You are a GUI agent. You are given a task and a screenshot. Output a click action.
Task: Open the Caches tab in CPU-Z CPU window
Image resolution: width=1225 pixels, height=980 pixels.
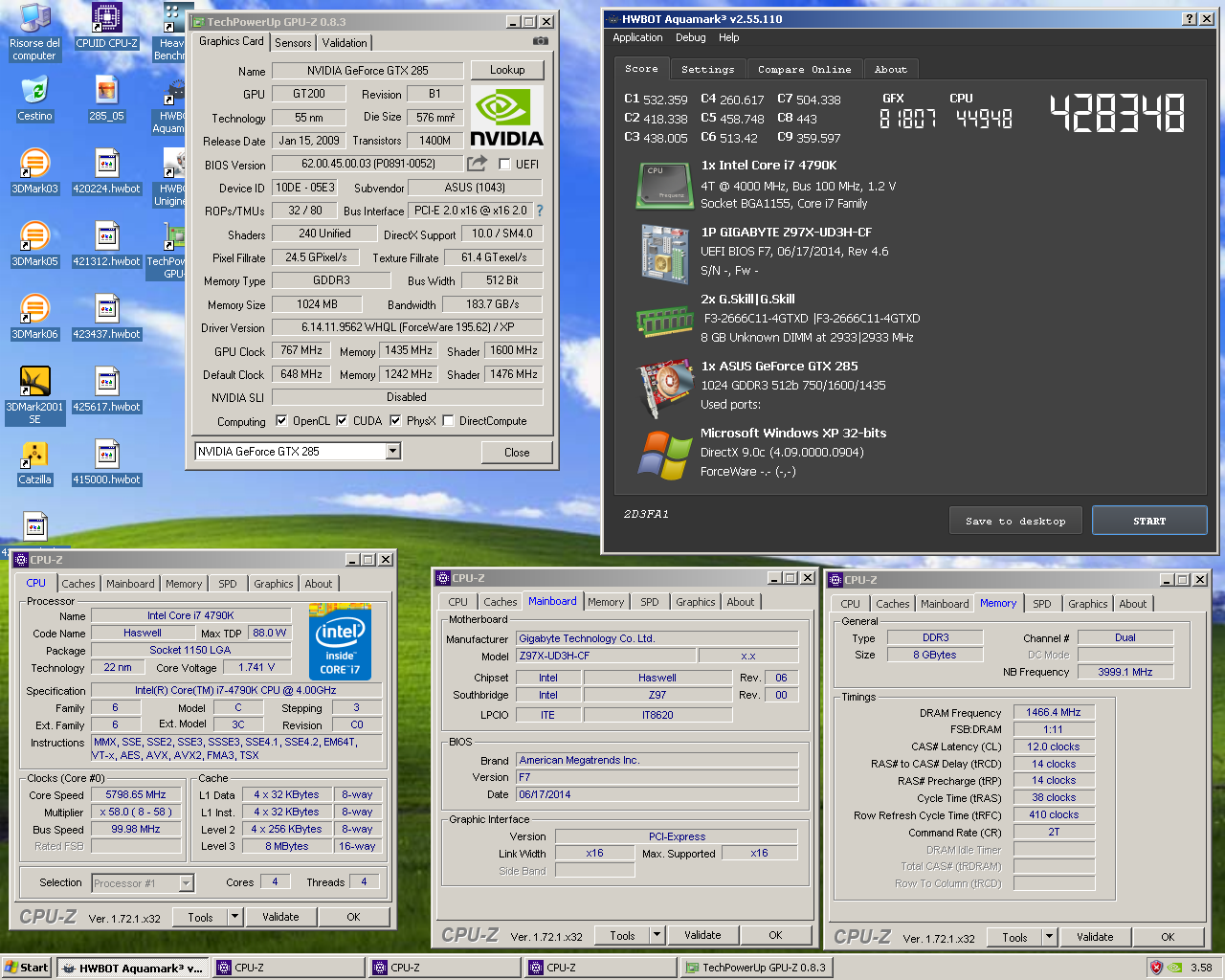(78, 584)
